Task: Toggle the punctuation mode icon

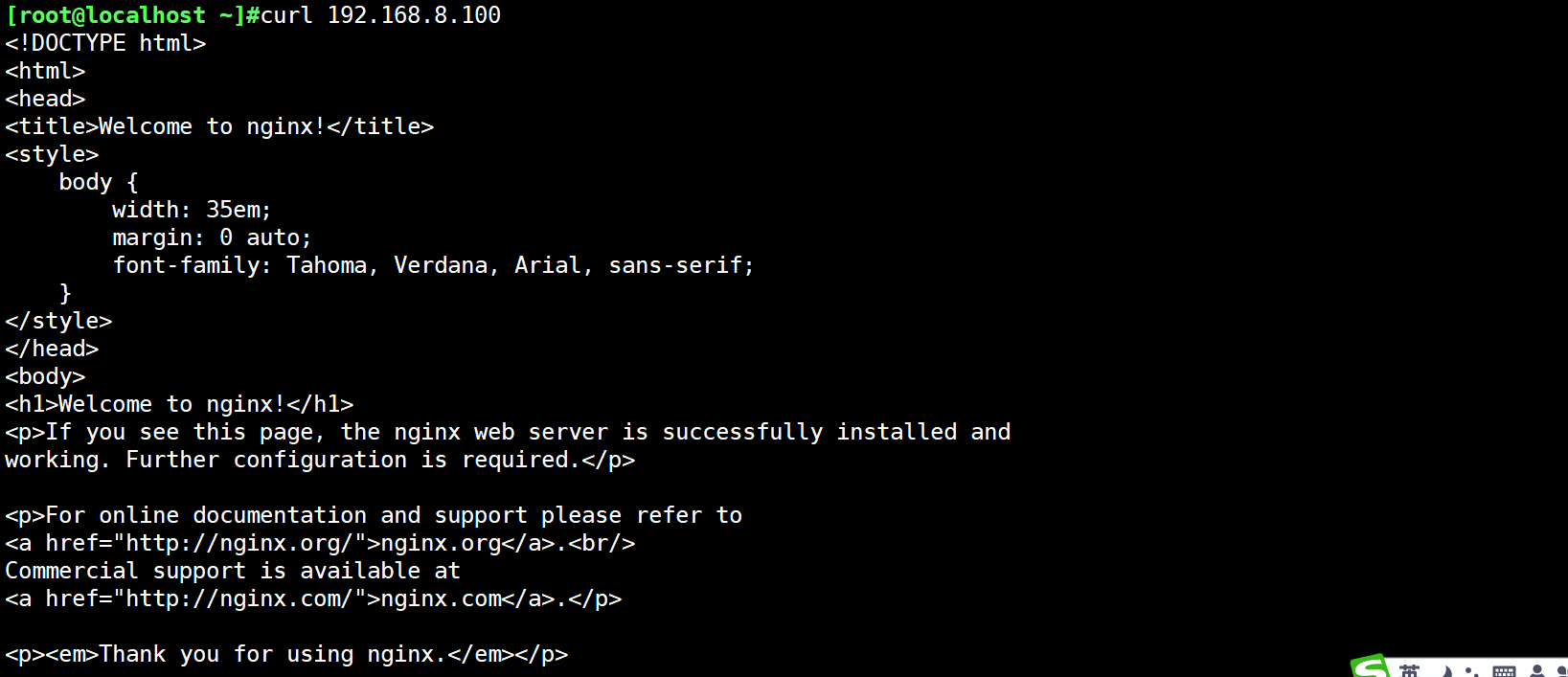Action: point(1472,672)
